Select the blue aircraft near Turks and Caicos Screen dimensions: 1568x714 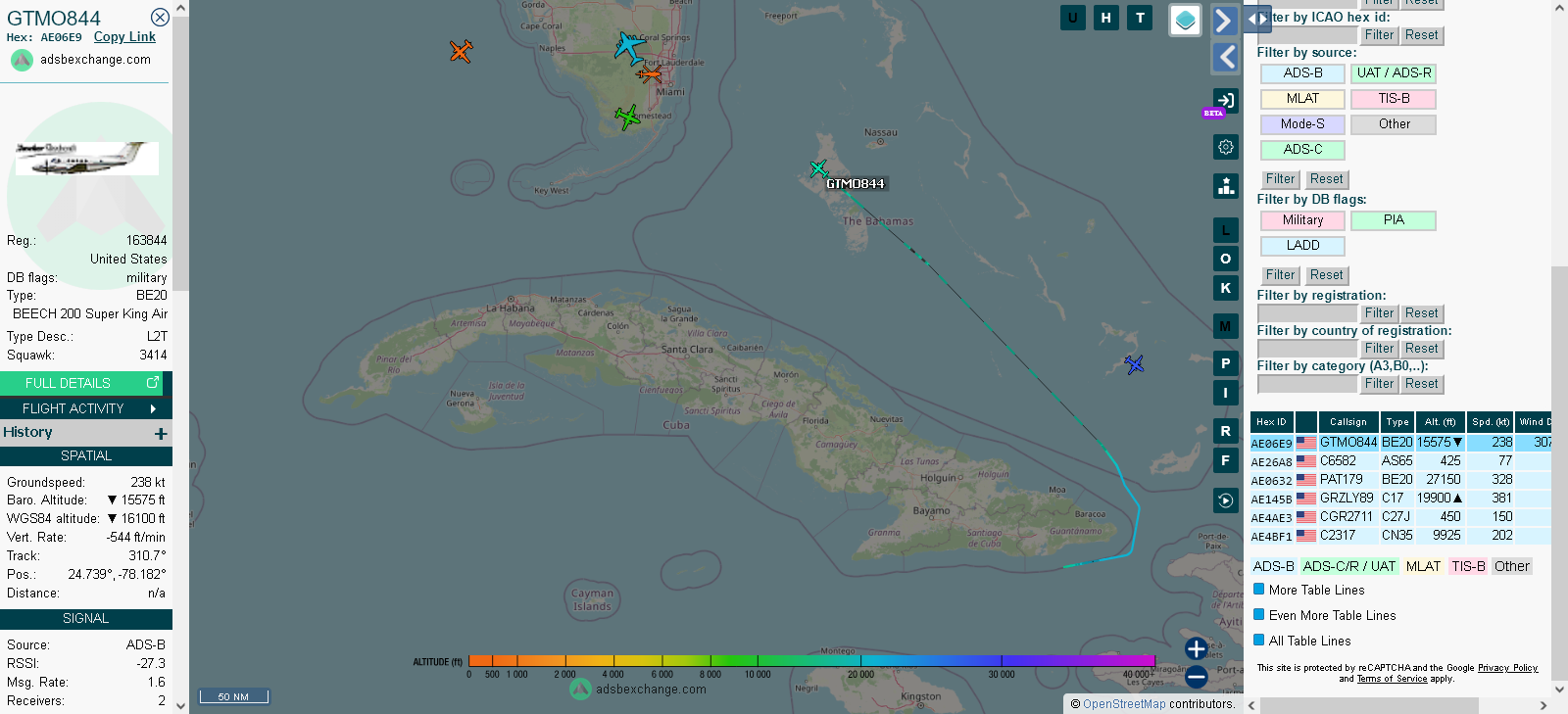1134,364
